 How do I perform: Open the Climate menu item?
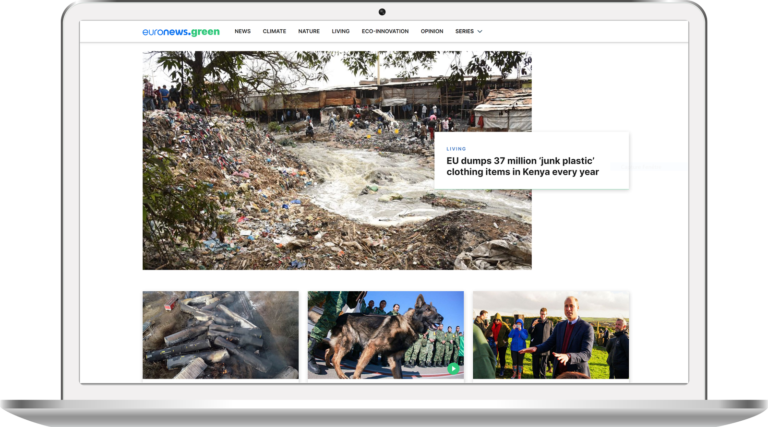tap(274, 31)
